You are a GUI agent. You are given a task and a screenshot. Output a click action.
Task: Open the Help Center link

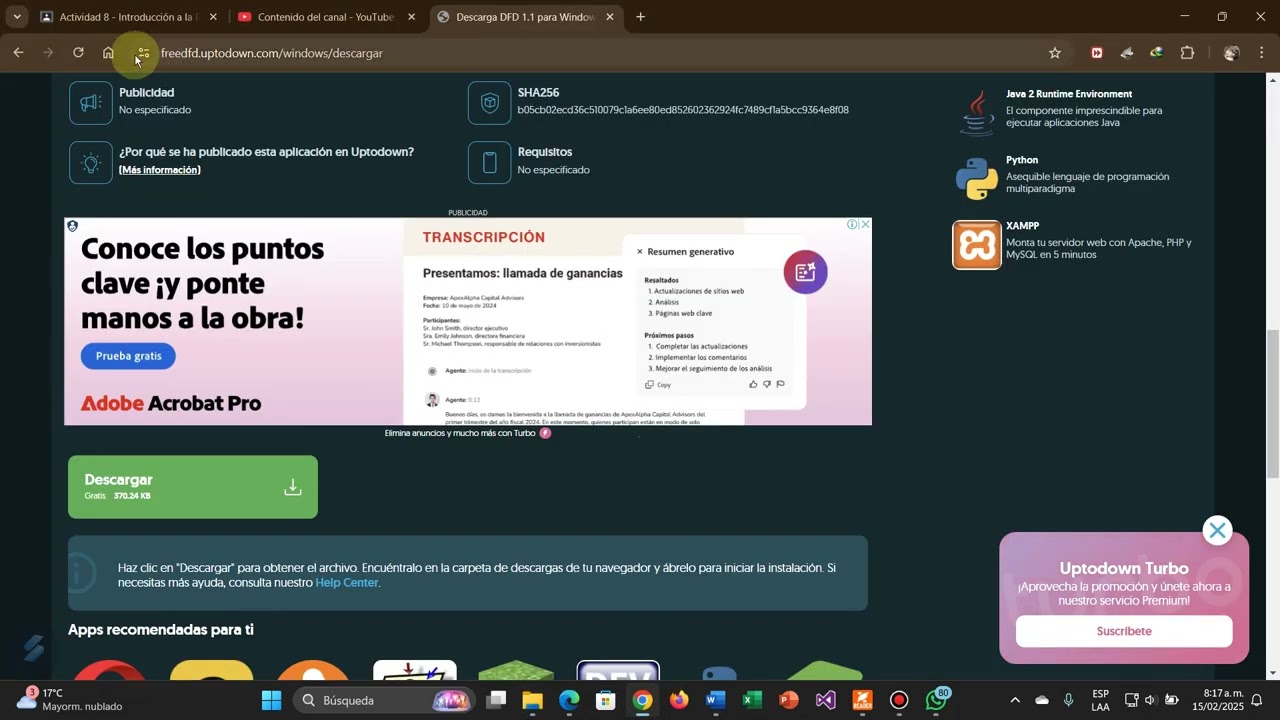tap(346, 582)
